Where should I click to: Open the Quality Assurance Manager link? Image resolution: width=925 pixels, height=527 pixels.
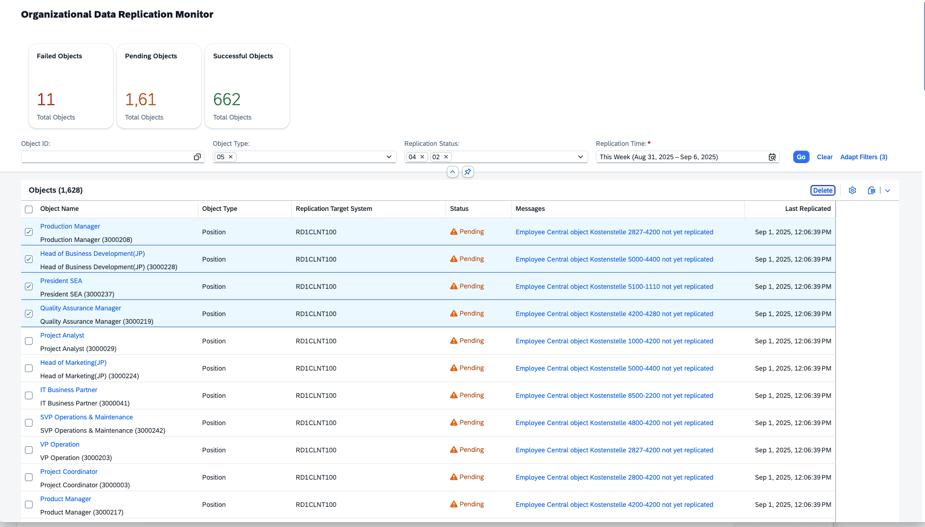coord(80,308)
